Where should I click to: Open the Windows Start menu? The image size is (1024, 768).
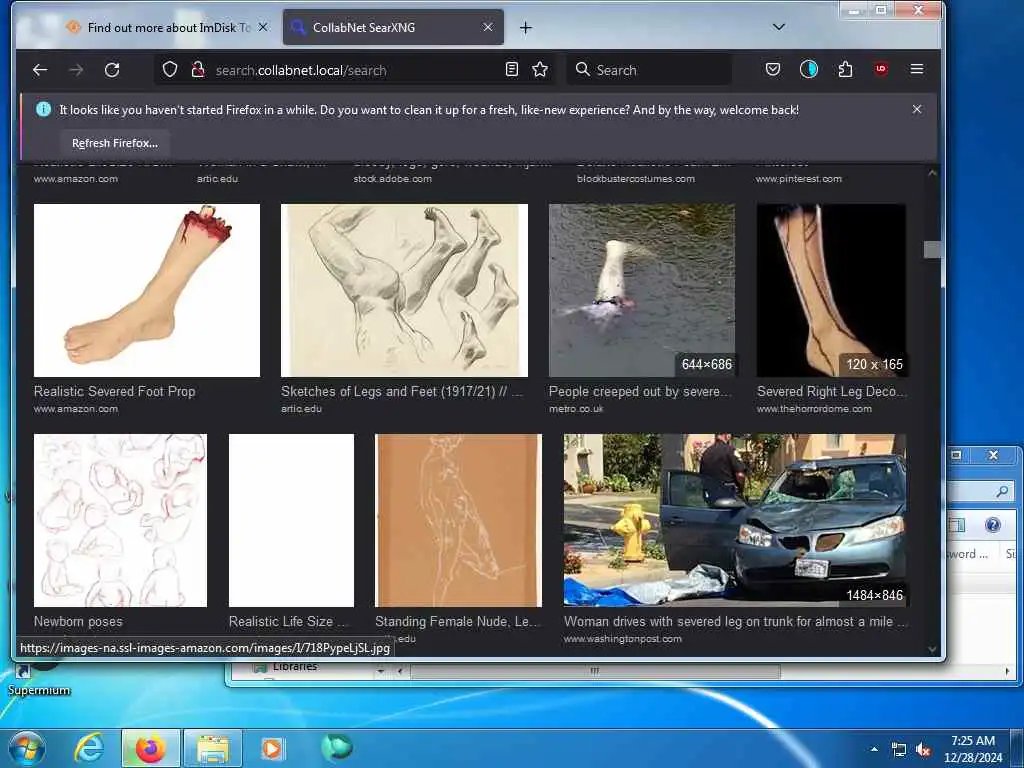click(x=26, y=749)
